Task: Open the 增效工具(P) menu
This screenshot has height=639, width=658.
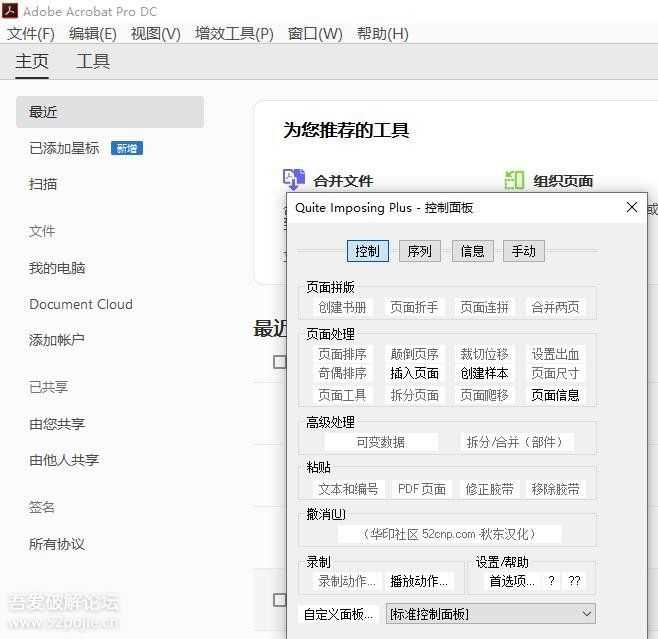Action: 234,34
